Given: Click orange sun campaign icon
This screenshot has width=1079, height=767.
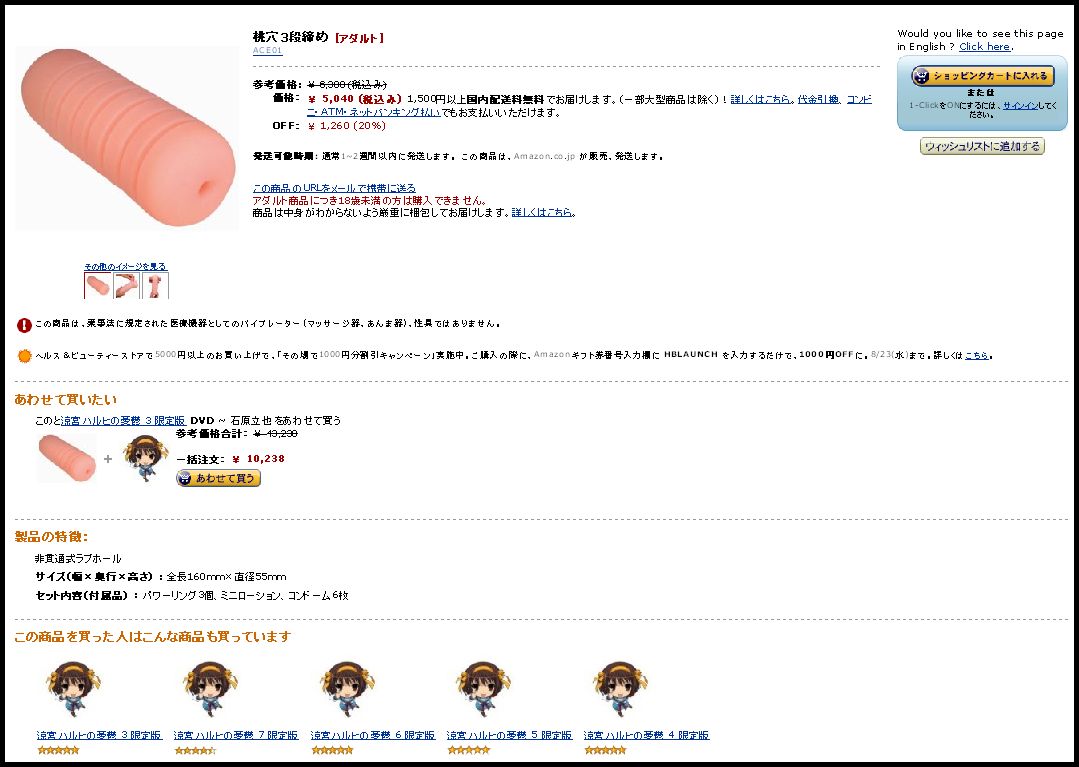Looking at the screenshot, I should 25,356.
